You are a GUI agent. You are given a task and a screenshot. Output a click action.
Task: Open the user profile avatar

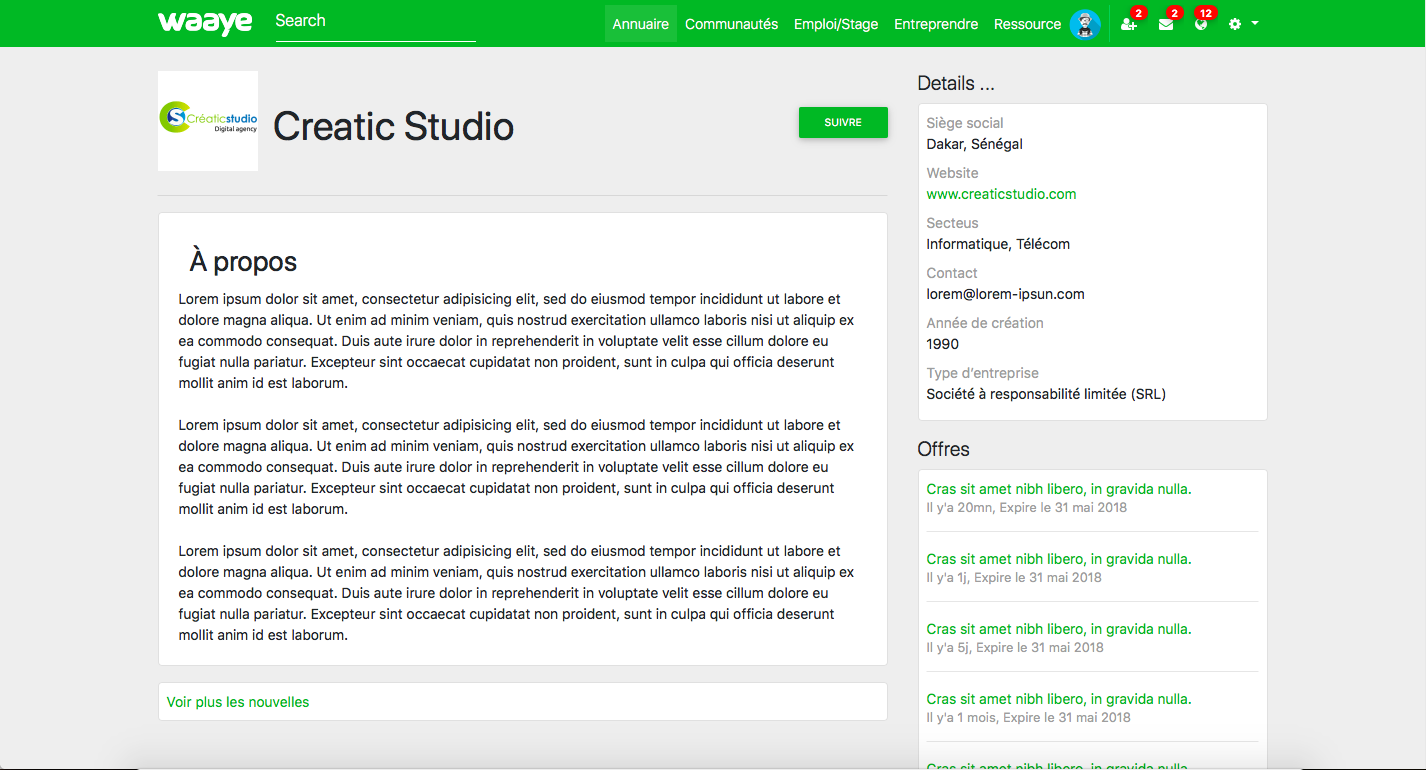pos(1085,24)
